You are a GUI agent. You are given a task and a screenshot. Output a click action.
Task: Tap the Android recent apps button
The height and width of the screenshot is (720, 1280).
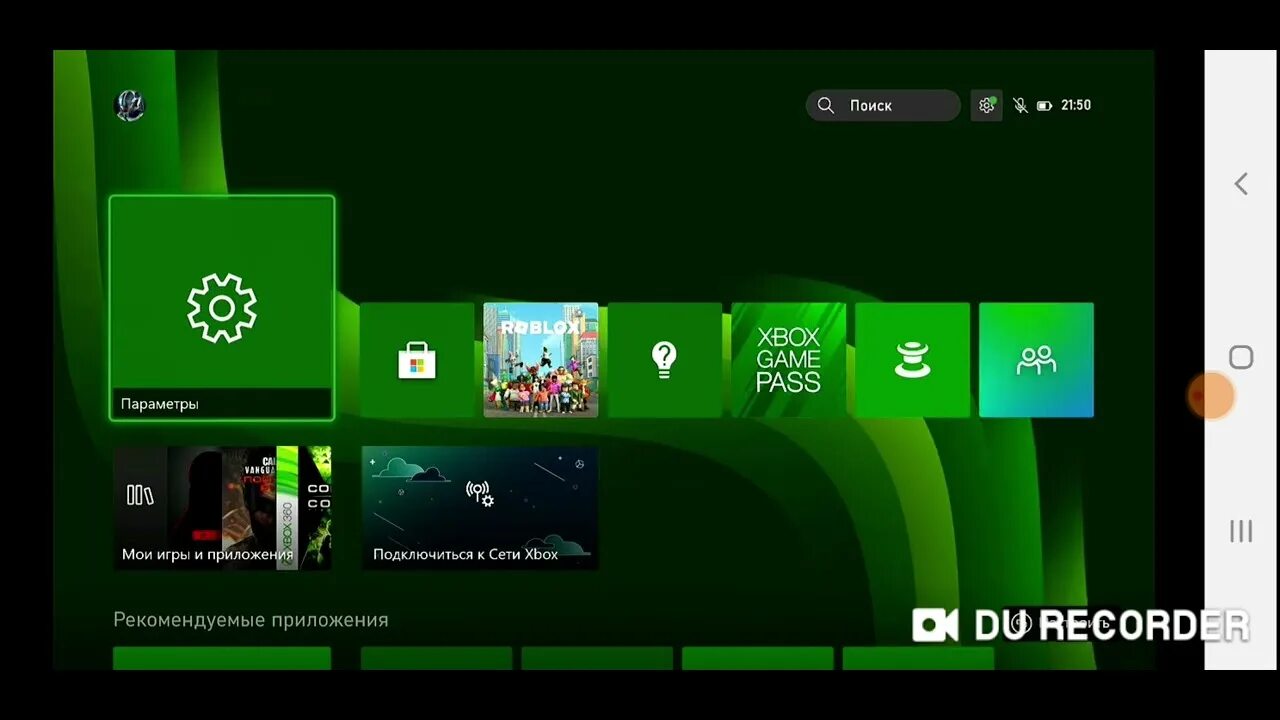[x=1241, y=531]
